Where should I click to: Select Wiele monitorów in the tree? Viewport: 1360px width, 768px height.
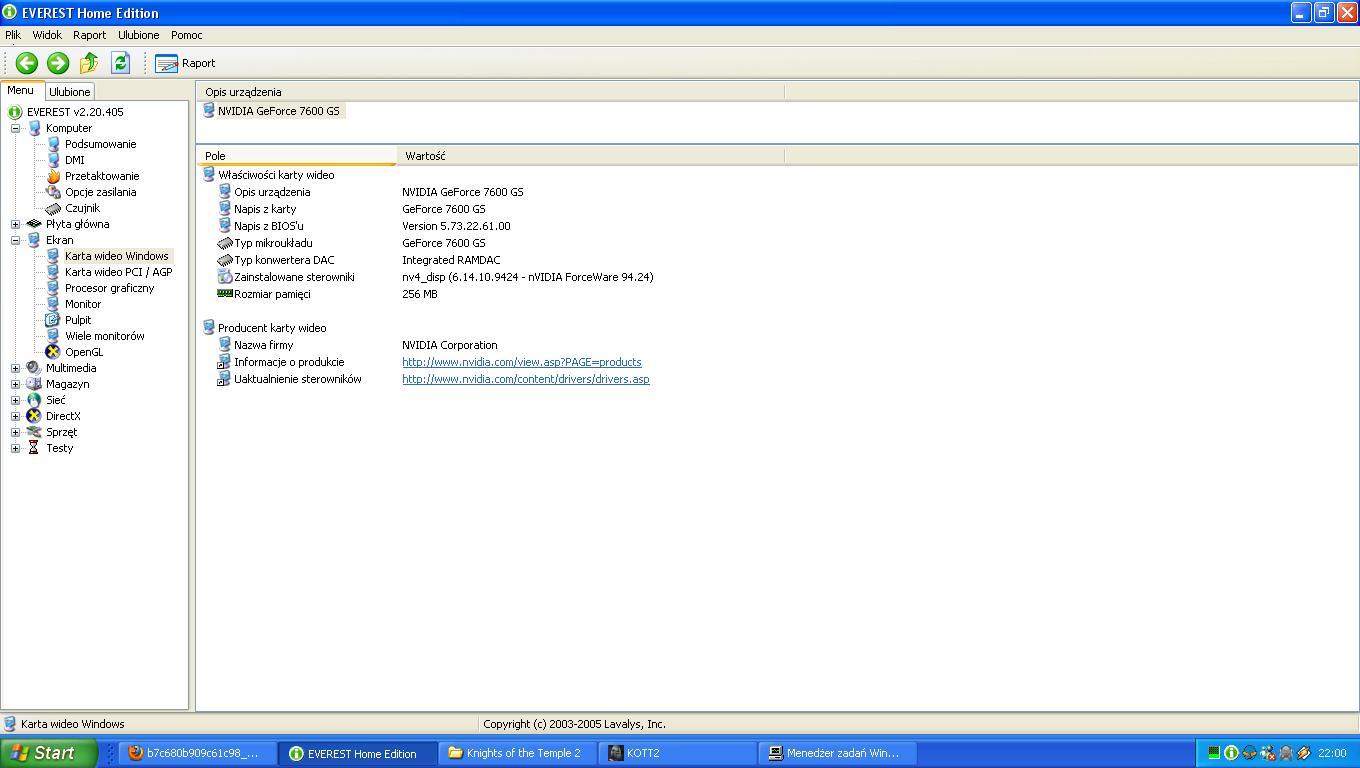pos(104,336)
